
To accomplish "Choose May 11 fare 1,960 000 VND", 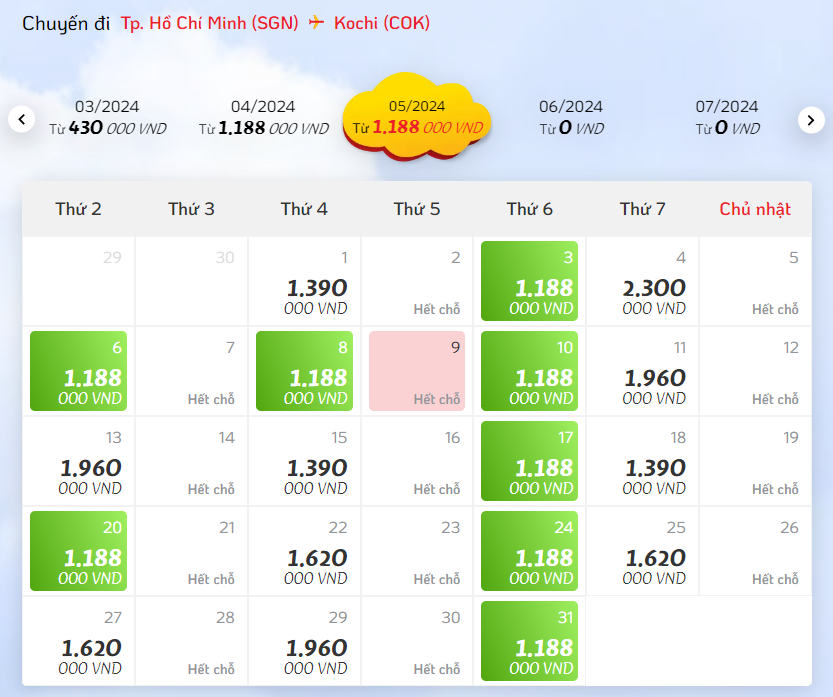I will tap(642, 371).
